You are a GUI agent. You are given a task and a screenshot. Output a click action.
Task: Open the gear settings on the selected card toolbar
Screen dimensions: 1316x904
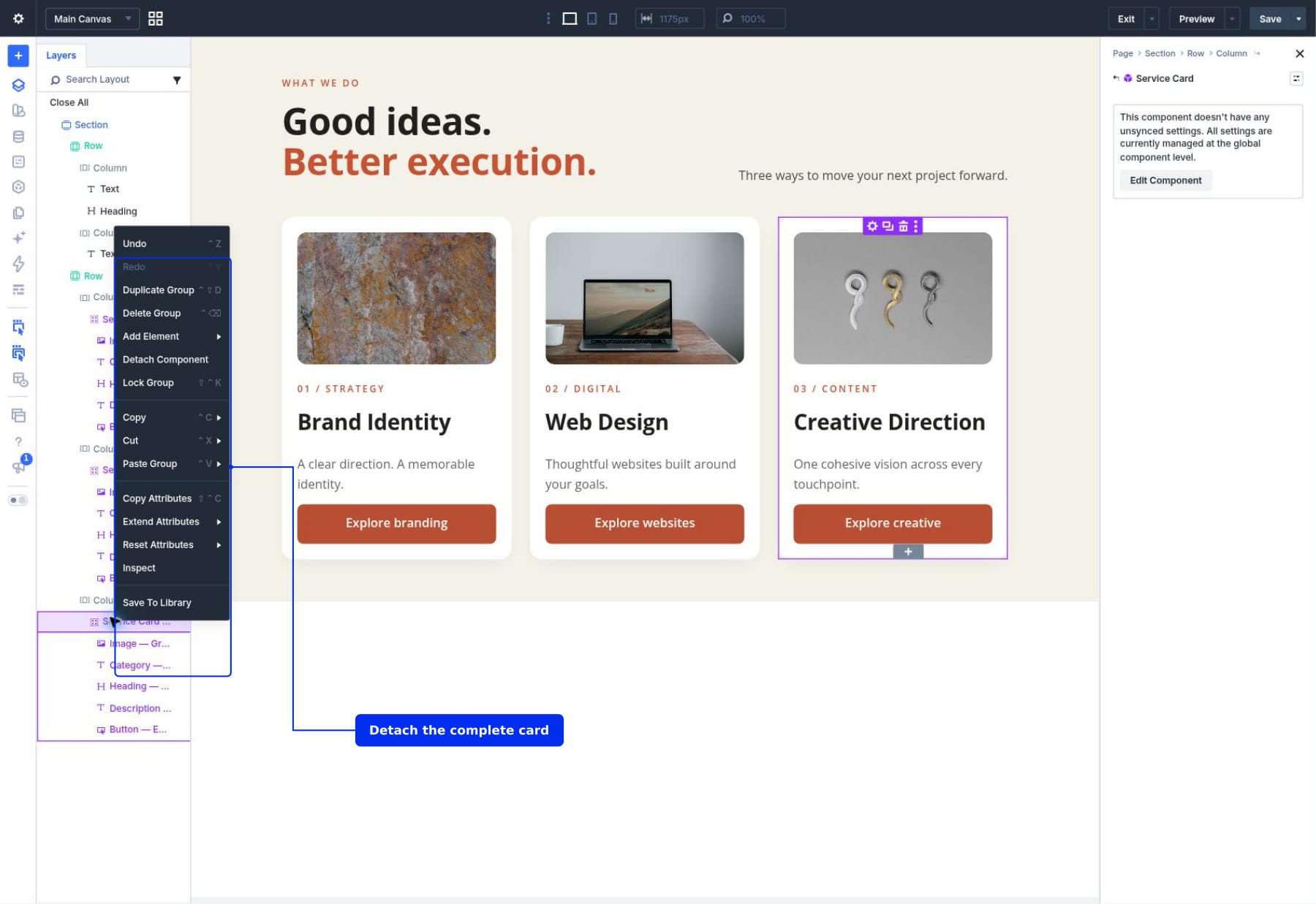coord(872,227)
